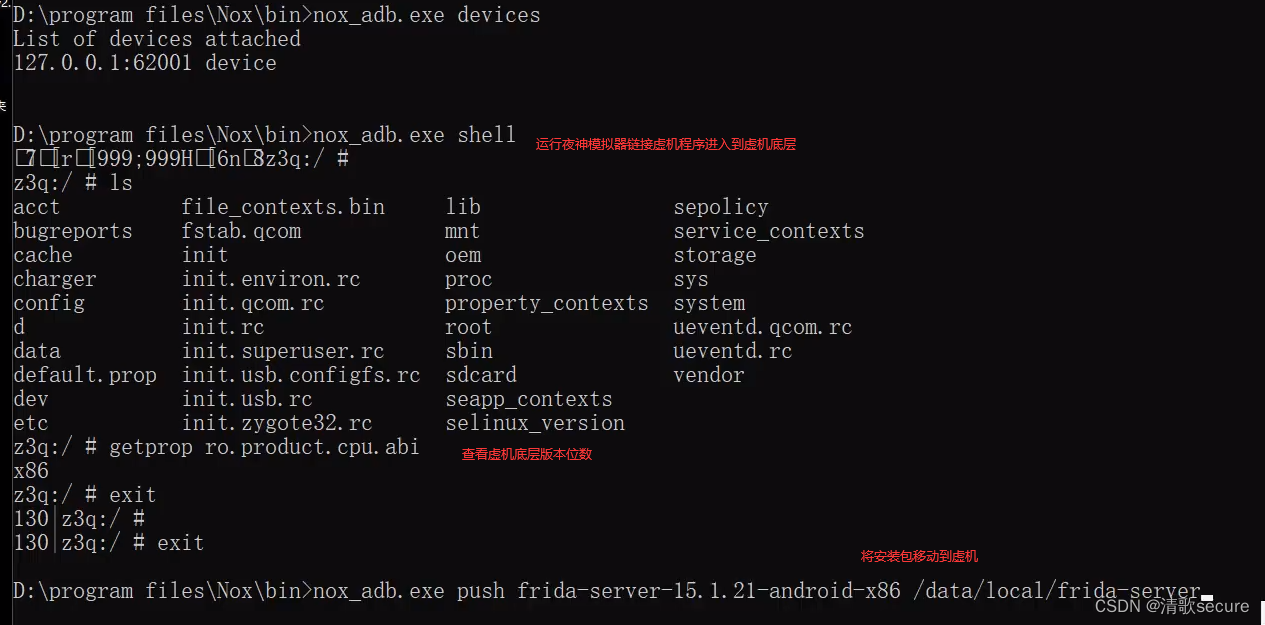Click the 'getprop ro.product.cpu.abi' command
This screenshot has height=625, width=1265.
click(264, 447)
